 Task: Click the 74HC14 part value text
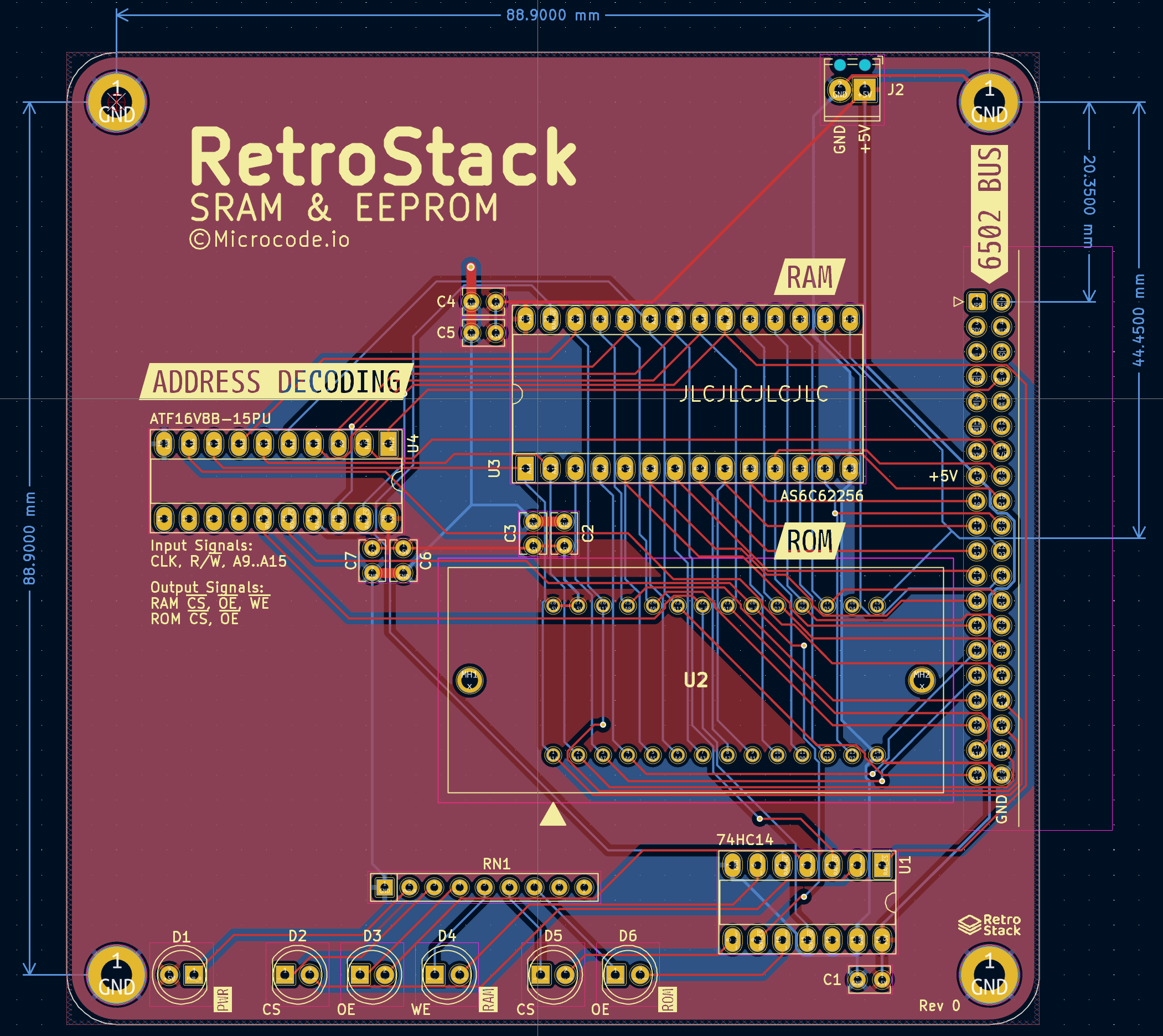(x=745, y=840)
